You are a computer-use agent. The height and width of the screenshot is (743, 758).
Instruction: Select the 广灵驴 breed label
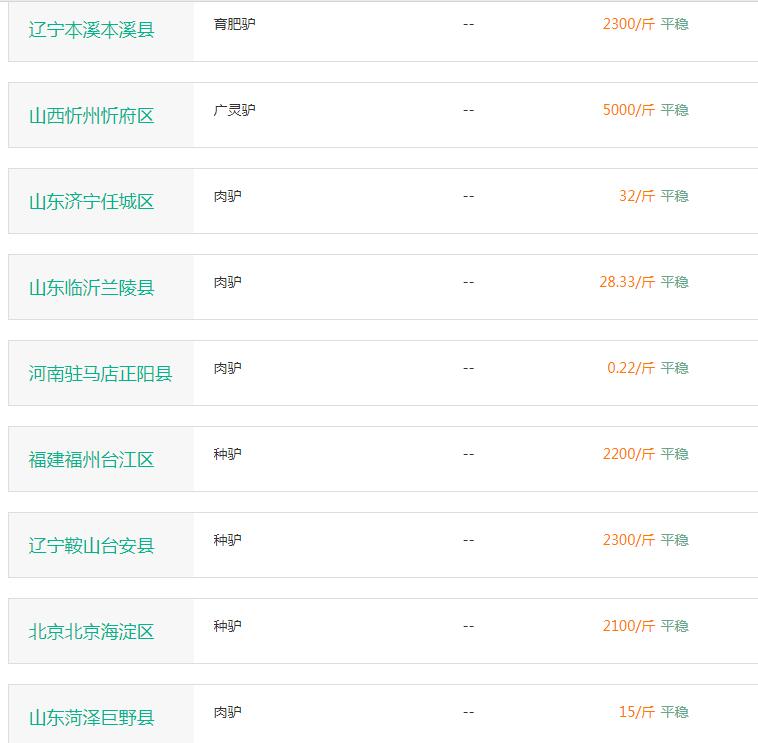234,110
